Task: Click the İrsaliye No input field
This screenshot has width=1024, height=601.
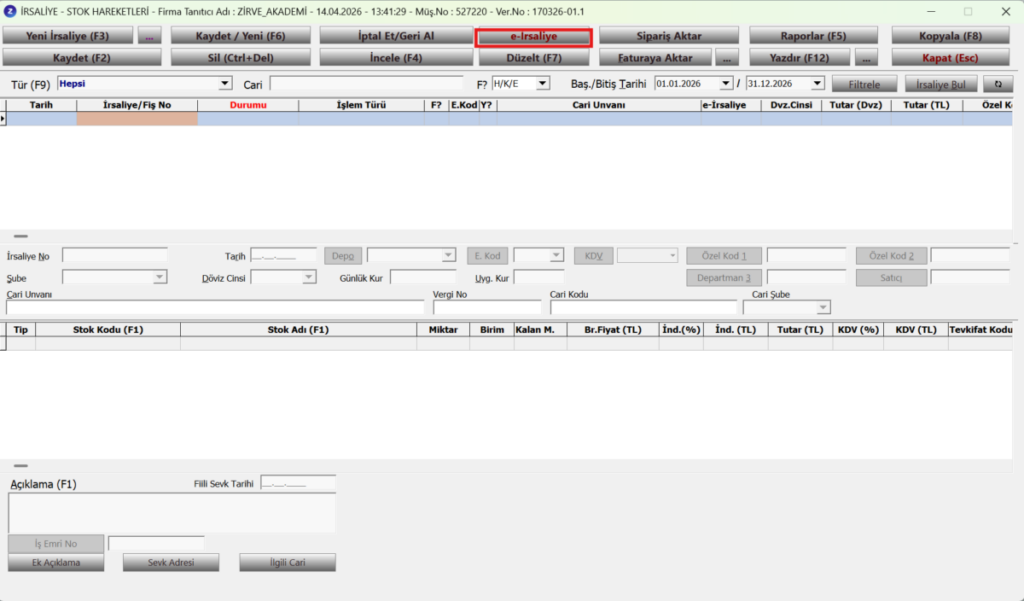Action: (115, 255)
